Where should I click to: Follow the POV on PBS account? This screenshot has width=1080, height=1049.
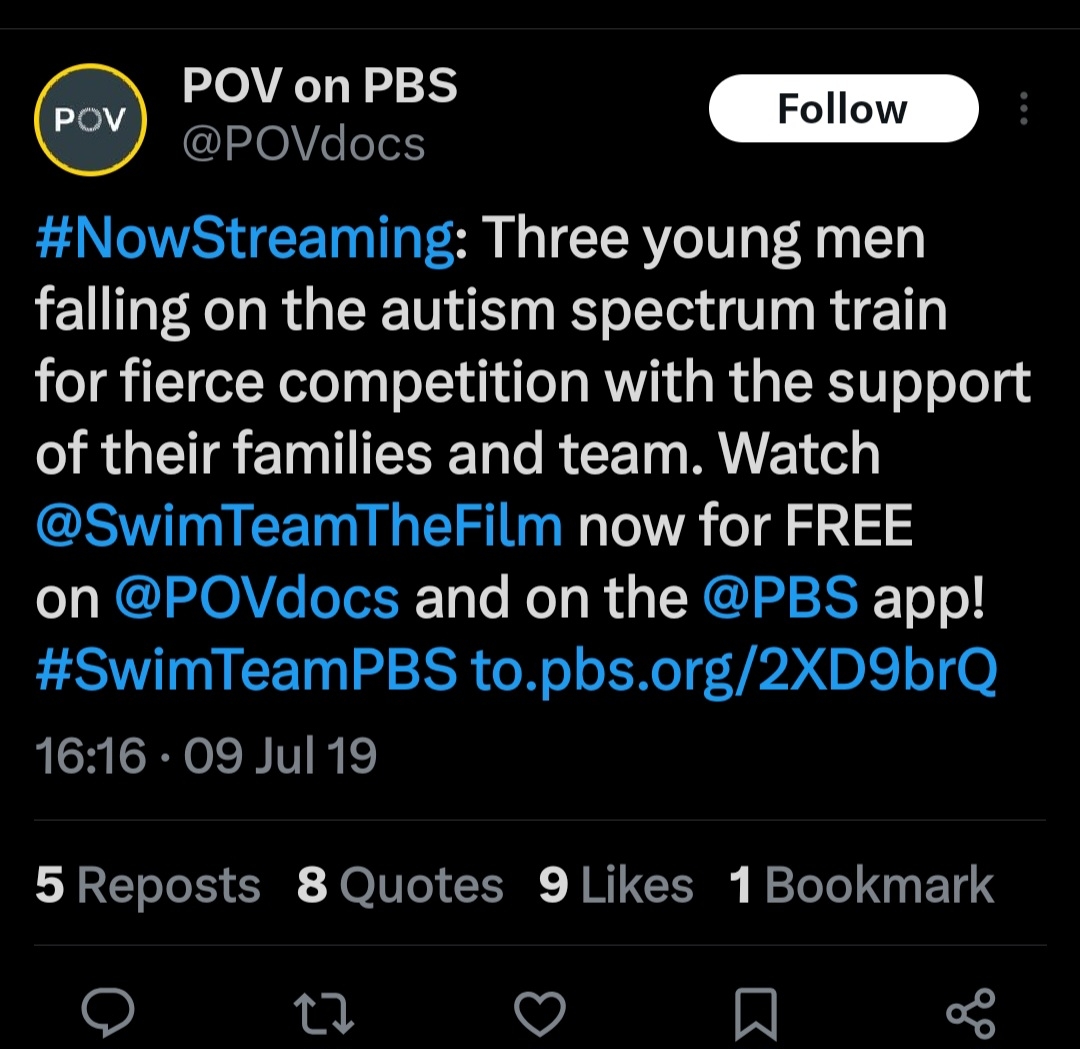[x=843, y=109]
